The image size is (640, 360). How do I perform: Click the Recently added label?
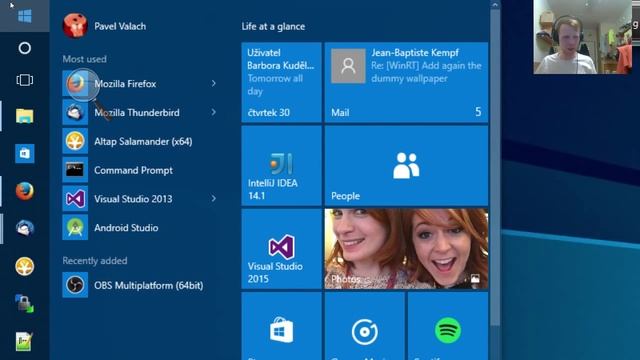(x=95, y=260)
